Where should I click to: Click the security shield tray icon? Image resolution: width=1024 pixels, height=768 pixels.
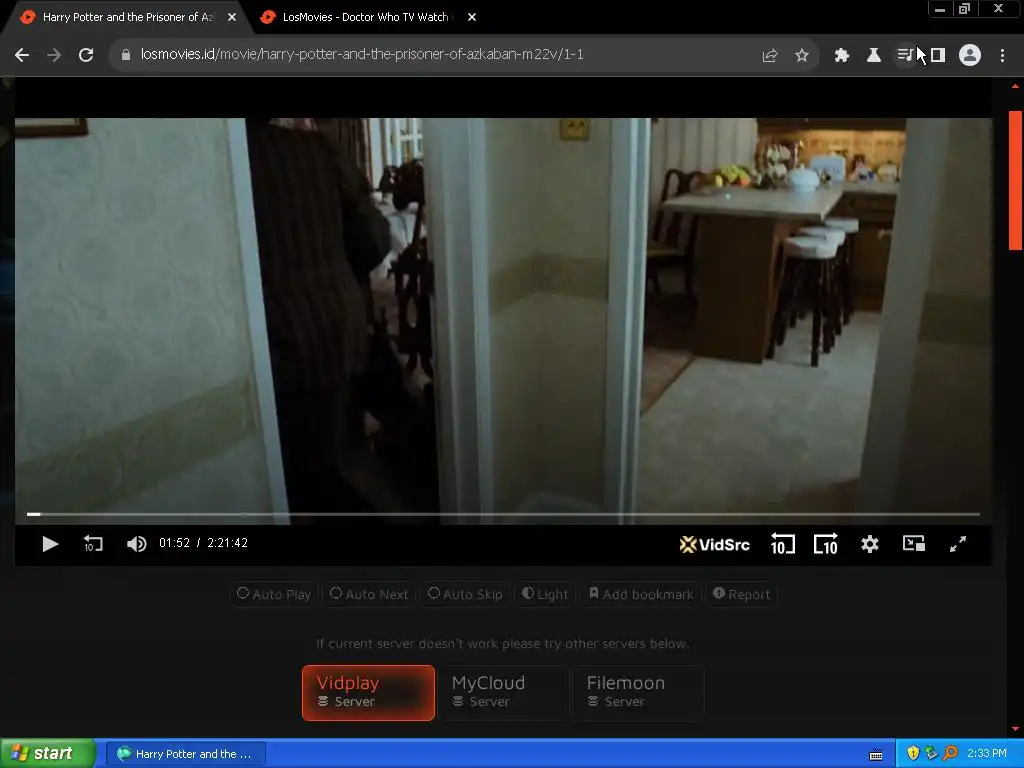(913, 754)
